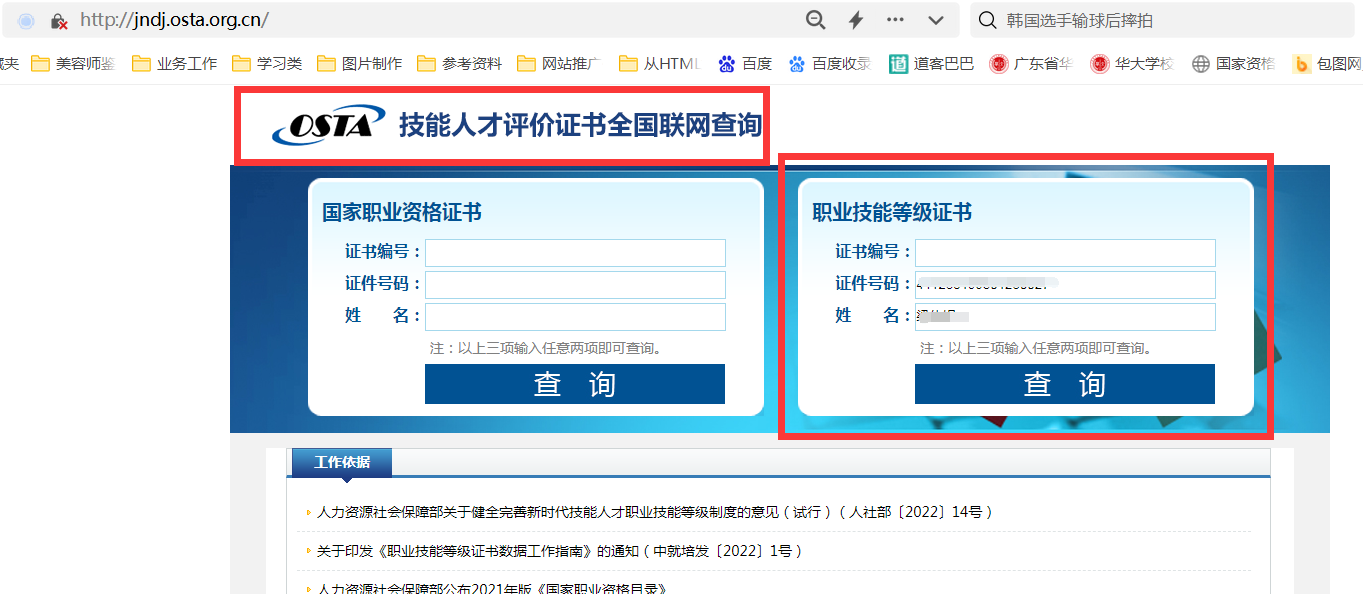This screenshot has width=1363, height=594.
Task: Open the 国家资格 bookmark
Action: 1233,64
